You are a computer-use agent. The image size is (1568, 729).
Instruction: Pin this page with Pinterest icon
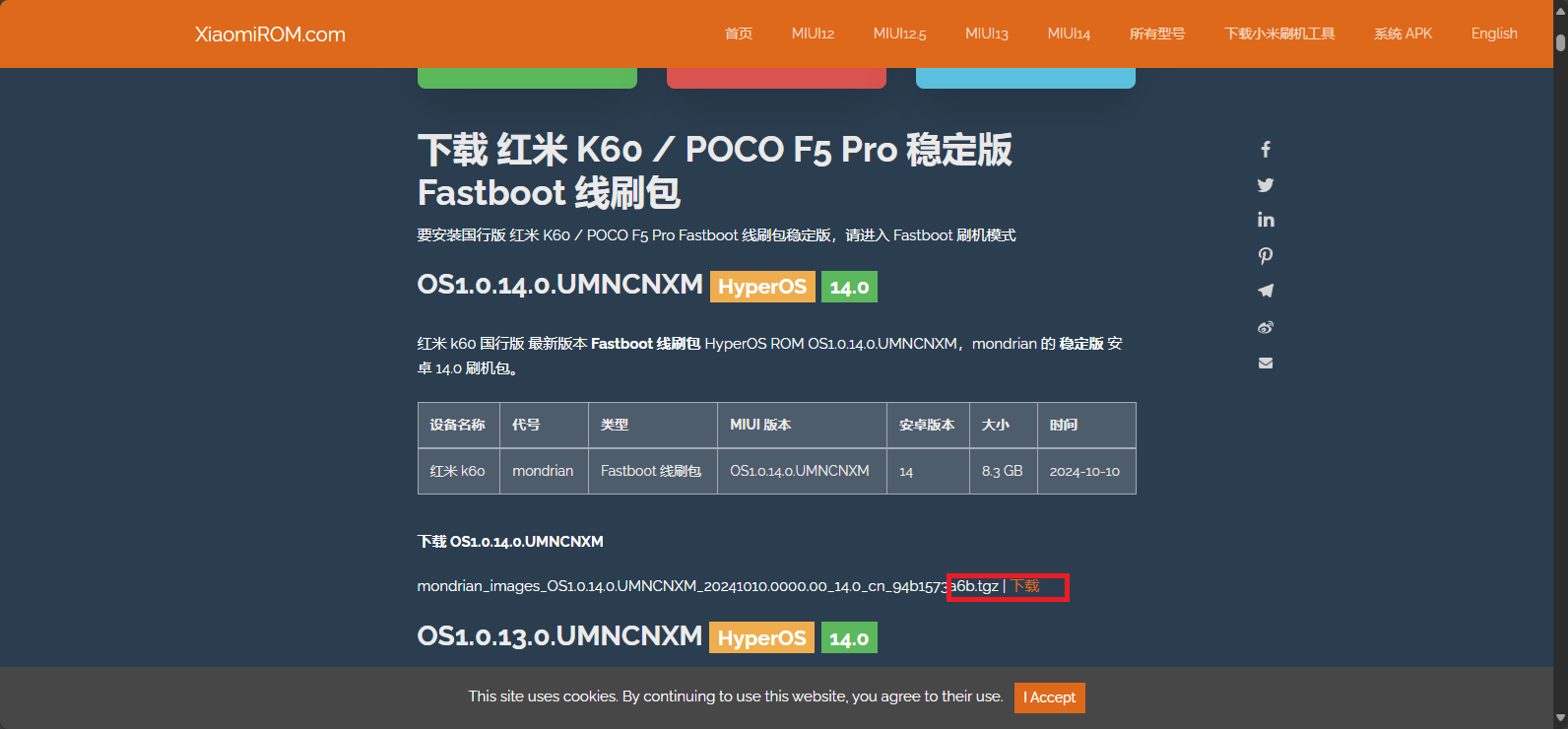click(x=1266, y=256)
